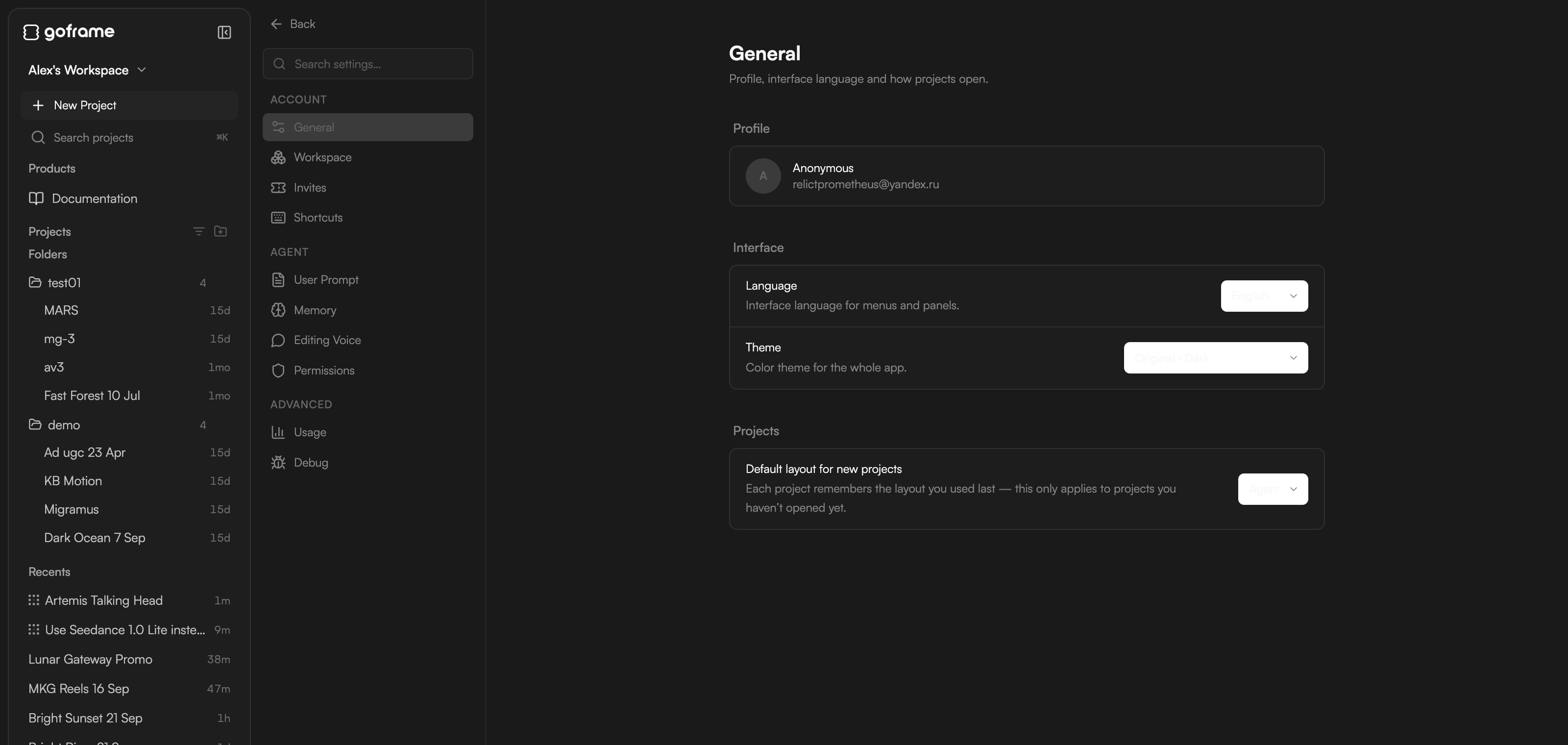Open Dark Ocean 7 Sep project
1568x745 pixels.
pyautogui.click(x=129, y=538)
